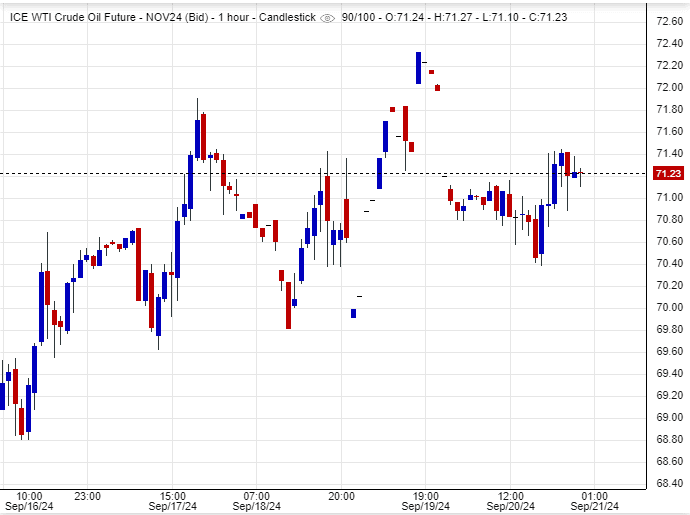The height and width of the screenshot is (515, 690).
Task: Select the 68.40 price axis label
Action: point(668,483)
